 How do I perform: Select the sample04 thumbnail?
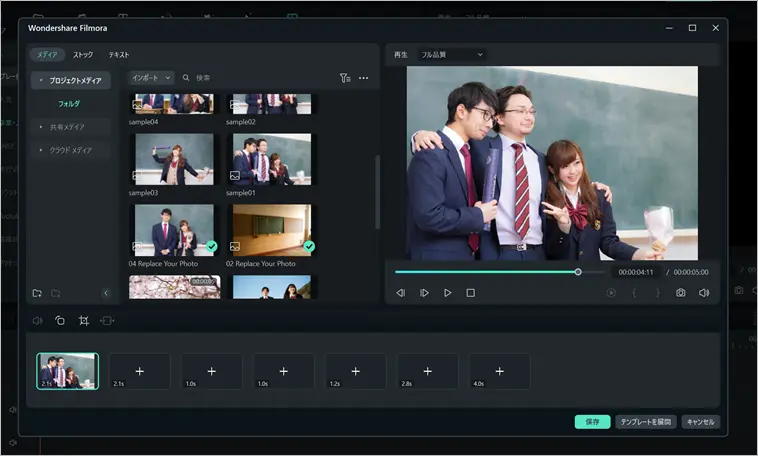174,104
